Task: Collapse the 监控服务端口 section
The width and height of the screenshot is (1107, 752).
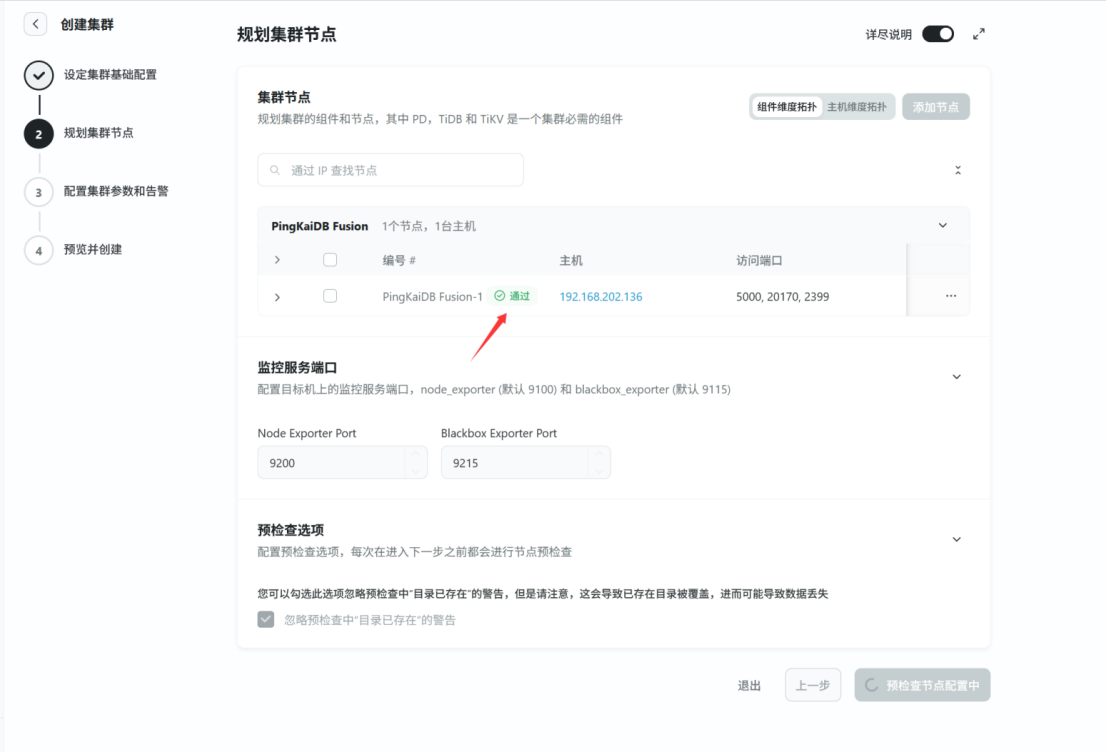Action: coord(956,377)
